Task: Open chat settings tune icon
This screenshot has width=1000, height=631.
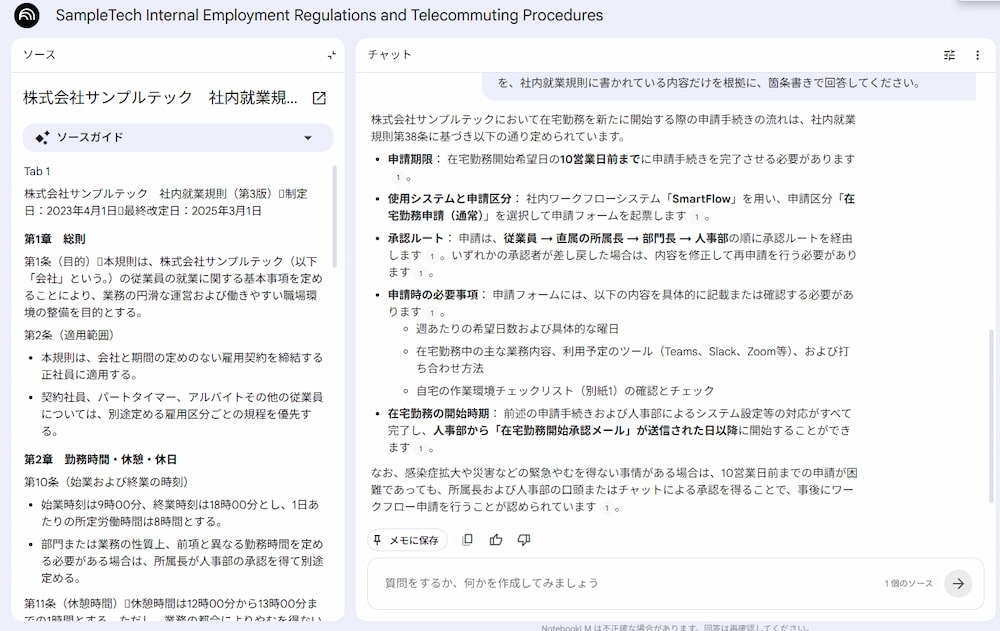Action: click(x=950, y=56)
